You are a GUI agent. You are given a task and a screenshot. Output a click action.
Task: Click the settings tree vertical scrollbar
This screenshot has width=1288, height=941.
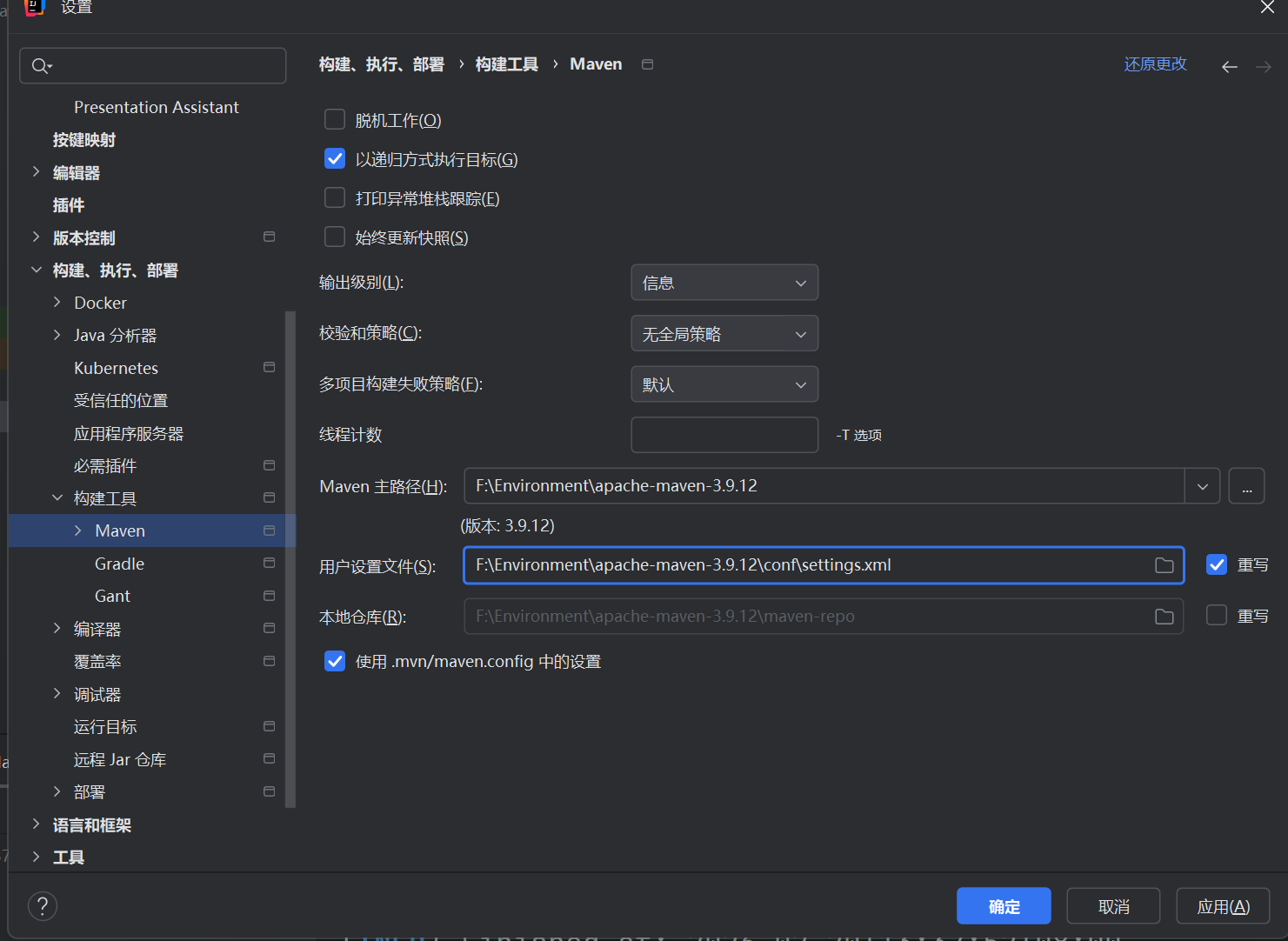click(x=290, y=559)
